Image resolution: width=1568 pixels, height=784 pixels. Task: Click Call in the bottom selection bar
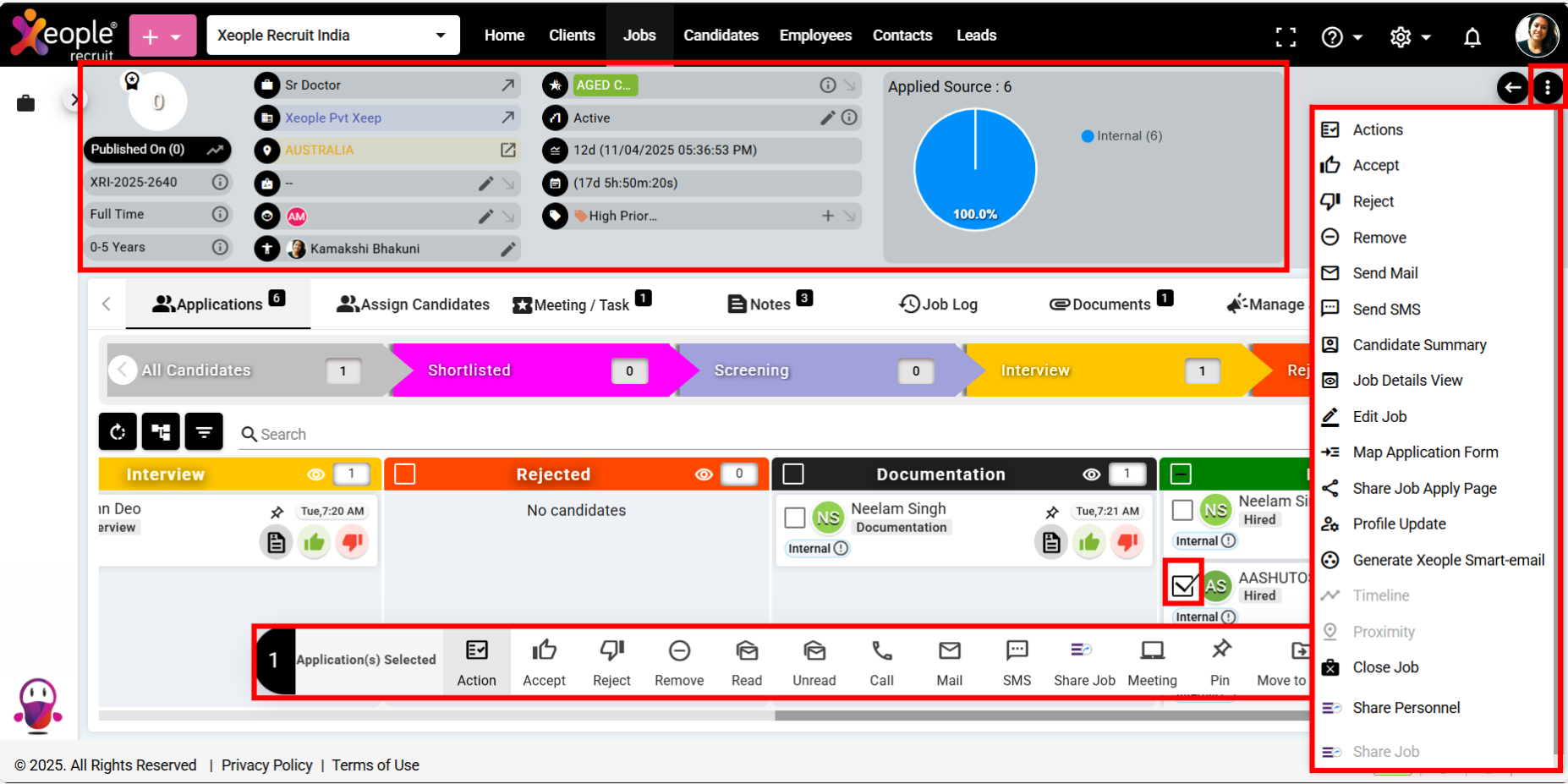coord(881,662)
